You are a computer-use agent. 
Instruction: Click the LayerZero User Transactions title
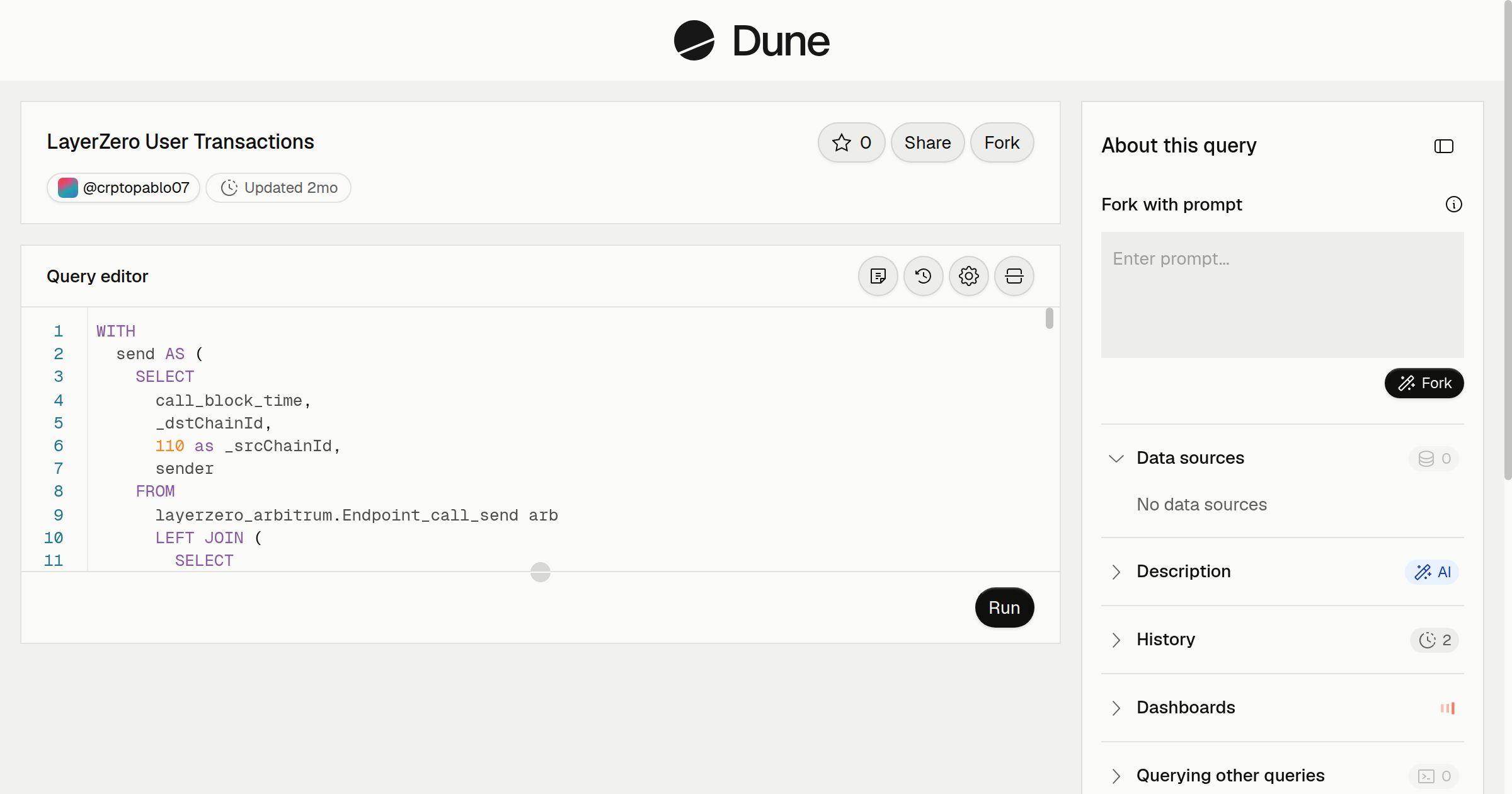tap(180, 142)
